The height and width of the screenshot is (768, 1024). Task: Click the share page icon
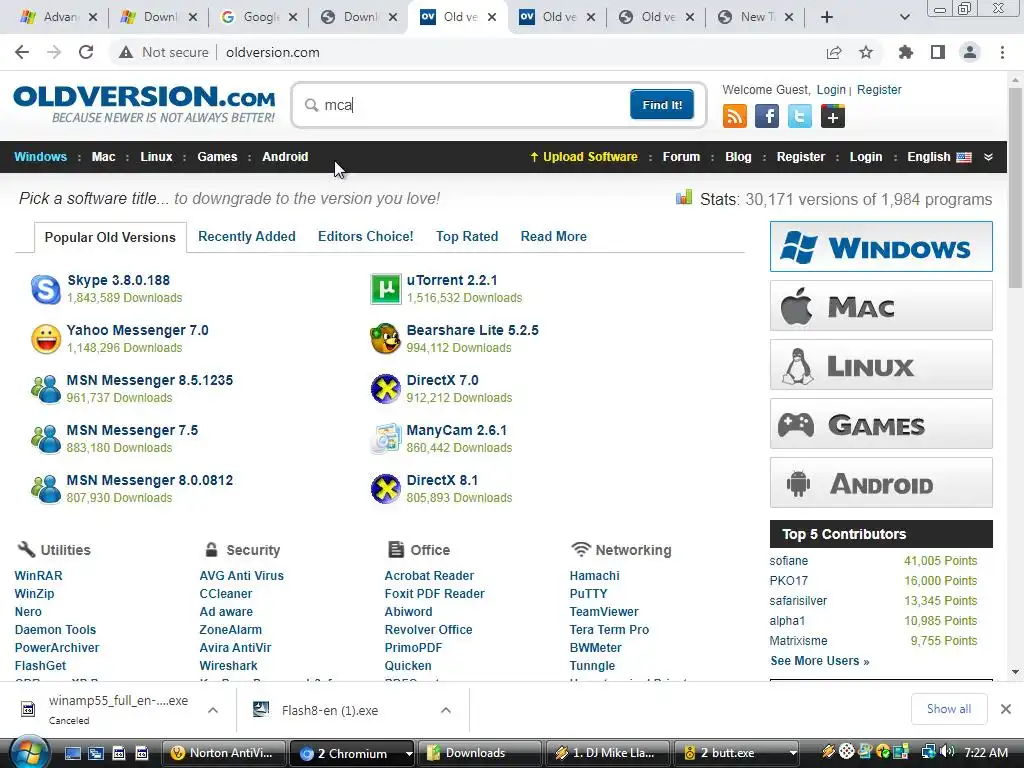pos(834,52)
